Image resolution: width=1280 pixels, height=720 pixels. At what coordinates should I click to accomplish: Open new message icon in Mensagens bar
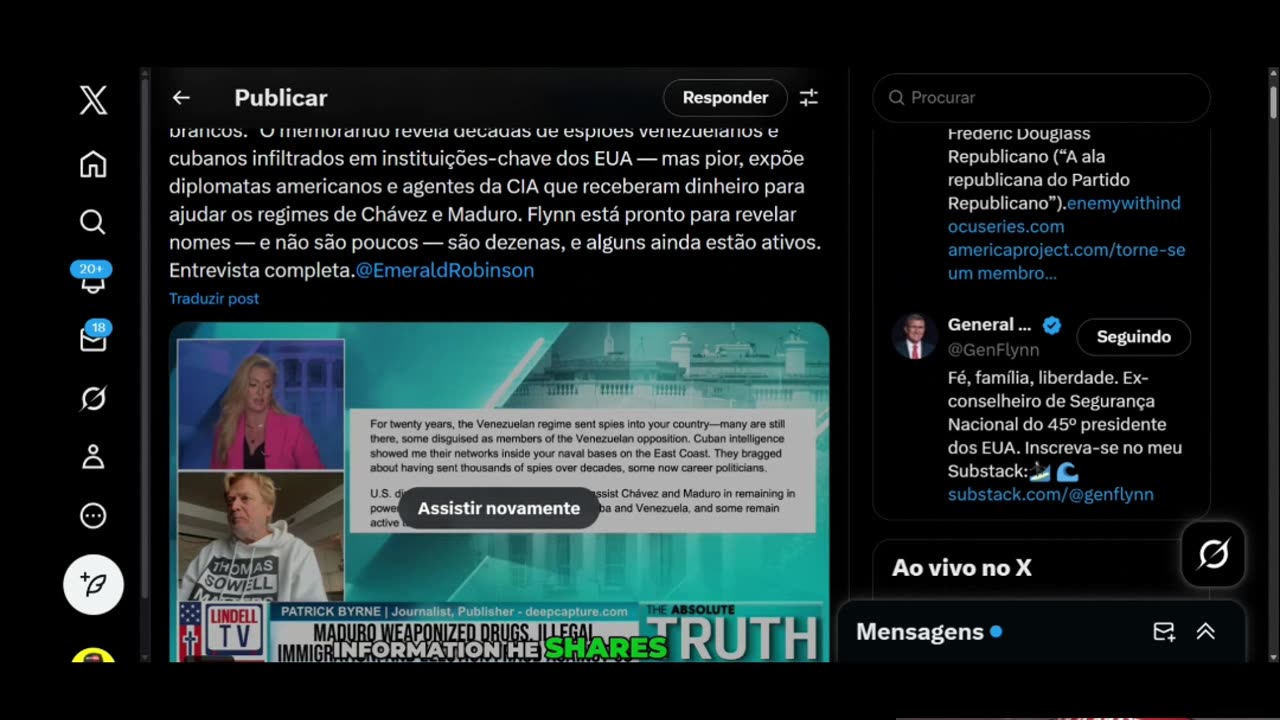1164,632
